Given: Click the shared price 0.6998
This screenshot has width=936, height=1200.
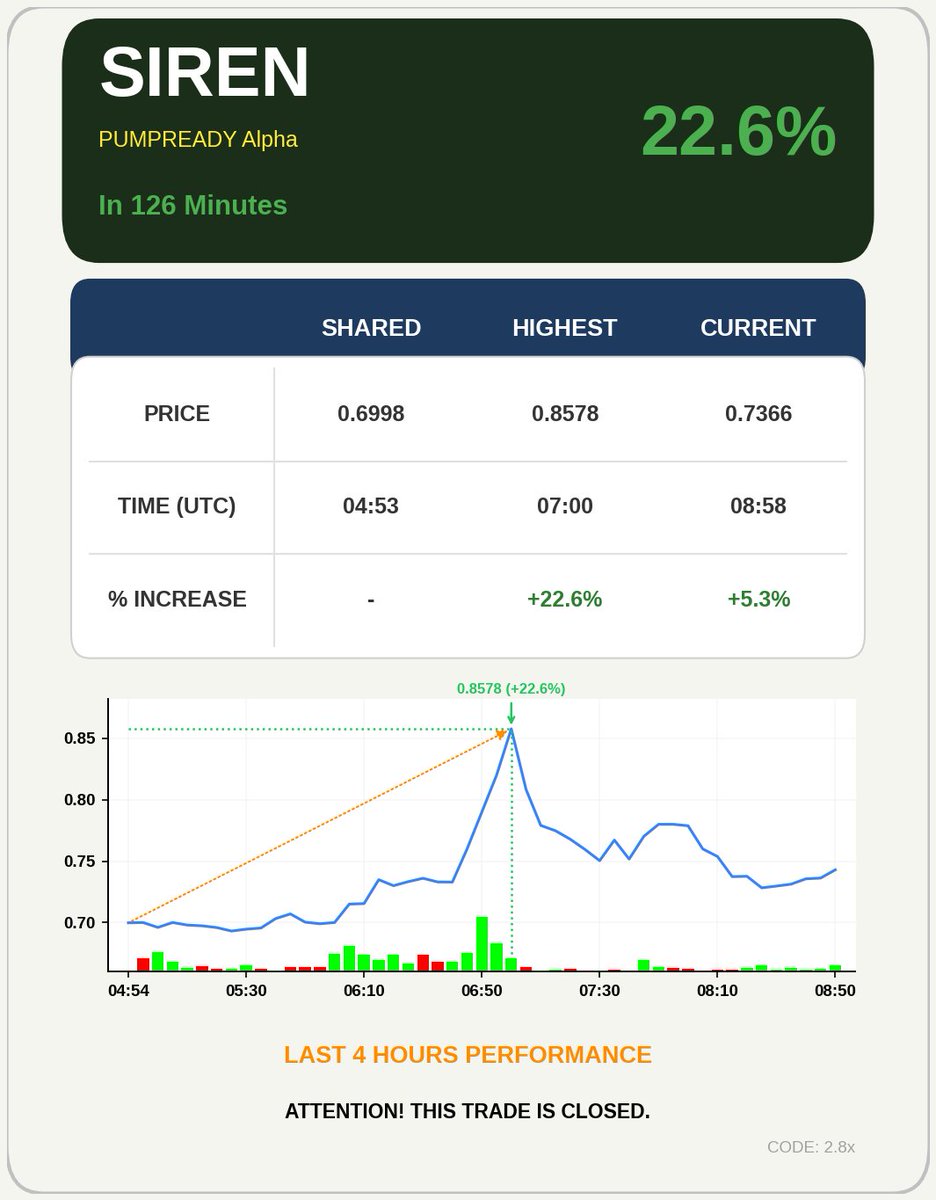Looking at the screenshot, I should pyautogui.click(x=371, y=414).
